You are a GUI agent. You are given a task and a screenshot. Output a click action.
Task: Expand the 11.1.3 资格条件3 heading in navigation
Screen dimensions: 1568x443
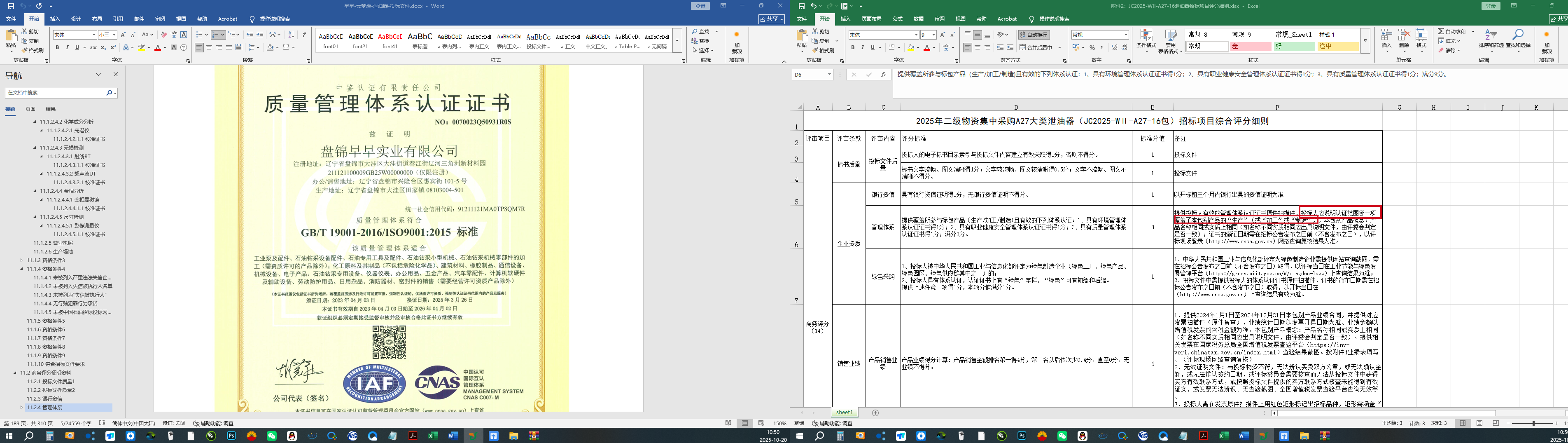click(x=21, y=260)
